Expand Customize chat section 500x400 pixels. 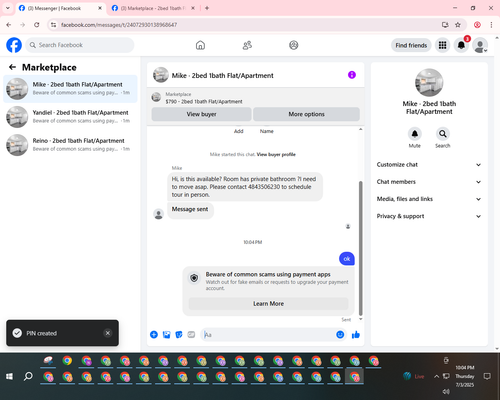pos(429,165)
